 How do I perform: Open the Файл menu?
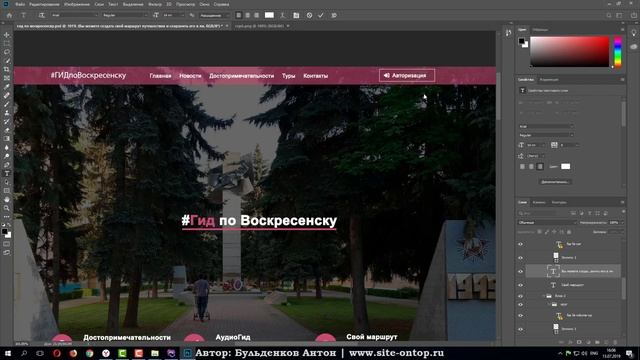coord(20,4)
